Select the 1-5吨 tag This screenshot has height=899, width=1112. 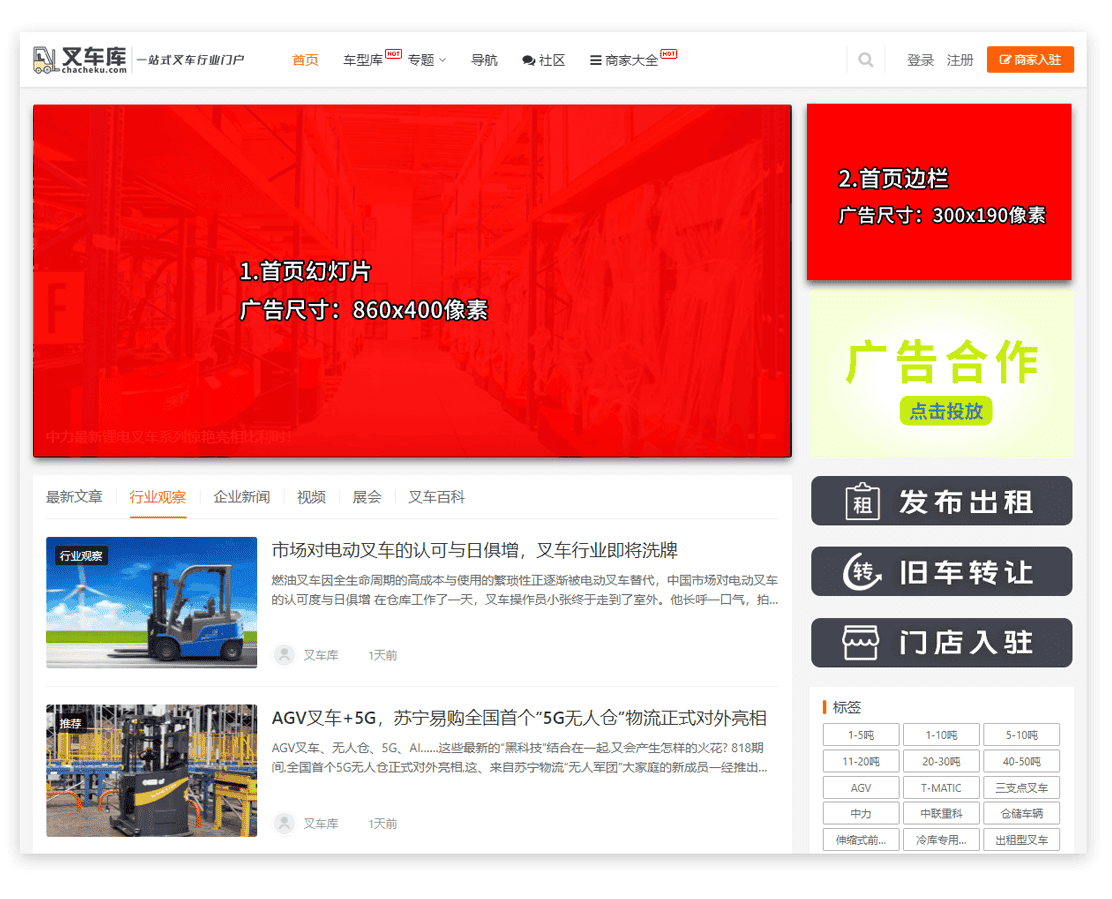861,735
